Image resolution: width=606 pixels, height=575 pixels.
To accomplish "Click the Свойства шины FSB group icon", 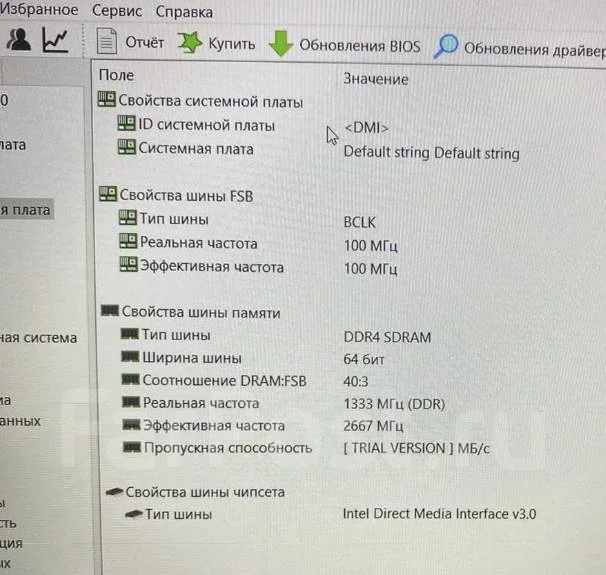I will tap(108, 194).
